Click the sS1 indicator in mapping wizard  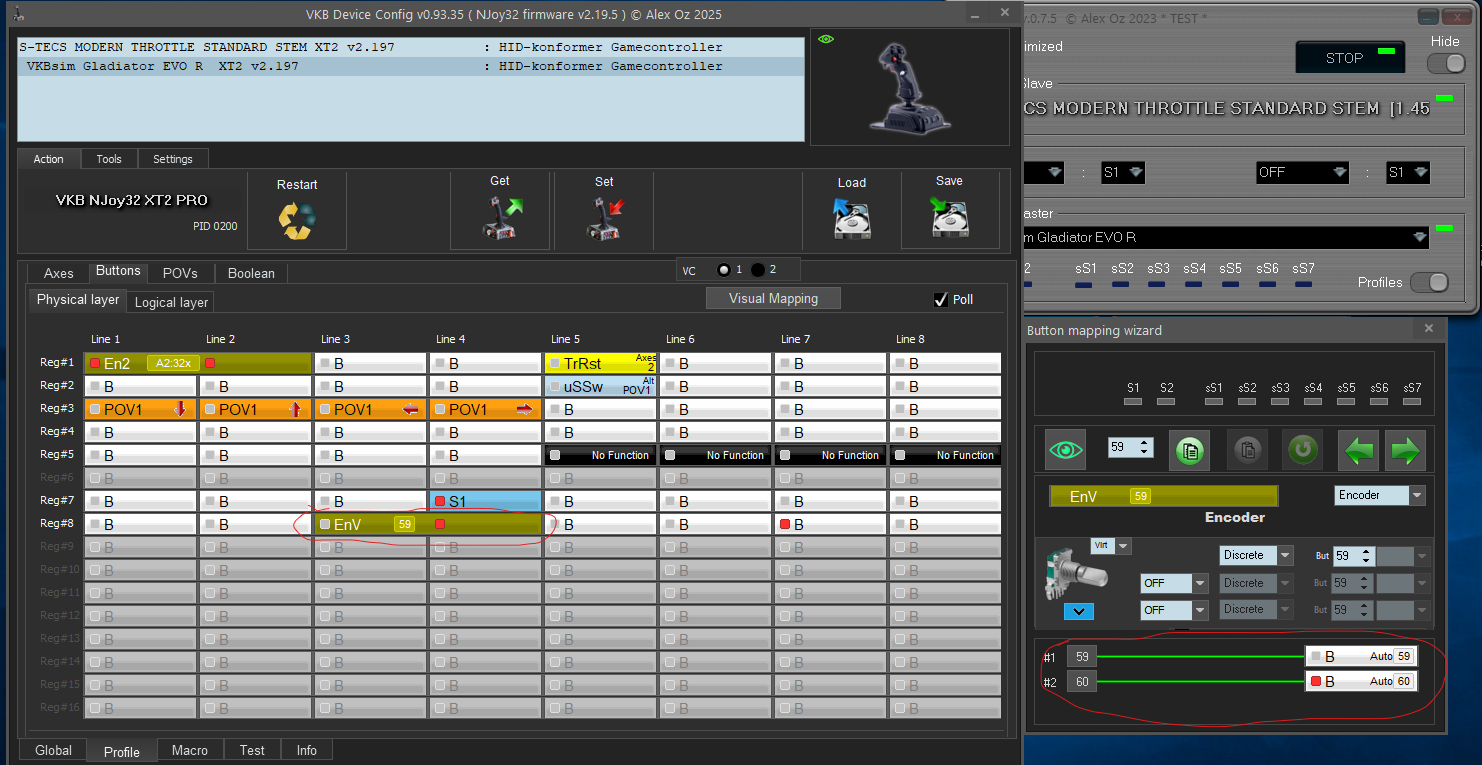coord(1214,401)
